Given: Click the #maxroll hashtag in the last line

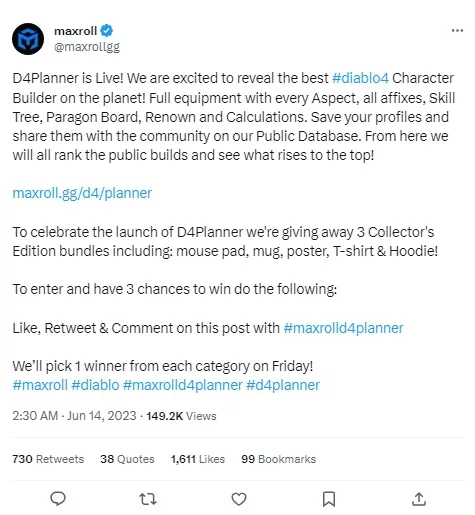Looking at the screenshot, I should click(x=40, y=385).
